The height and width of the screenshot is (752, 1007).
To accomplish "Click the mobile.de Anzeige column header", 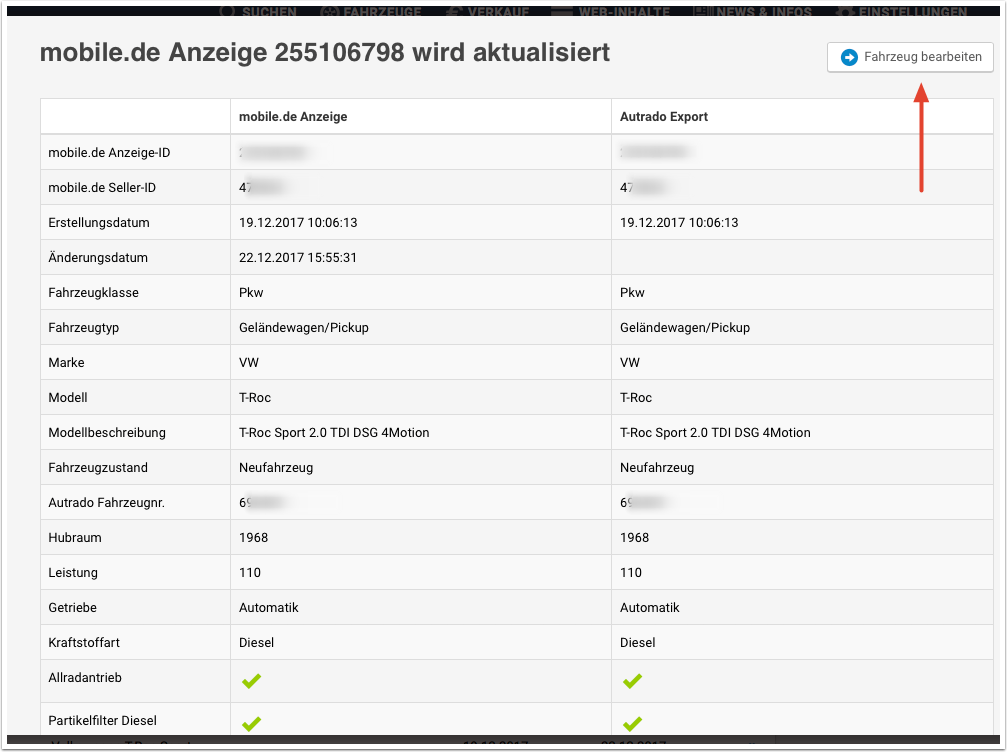I will (x=293, y=117).
